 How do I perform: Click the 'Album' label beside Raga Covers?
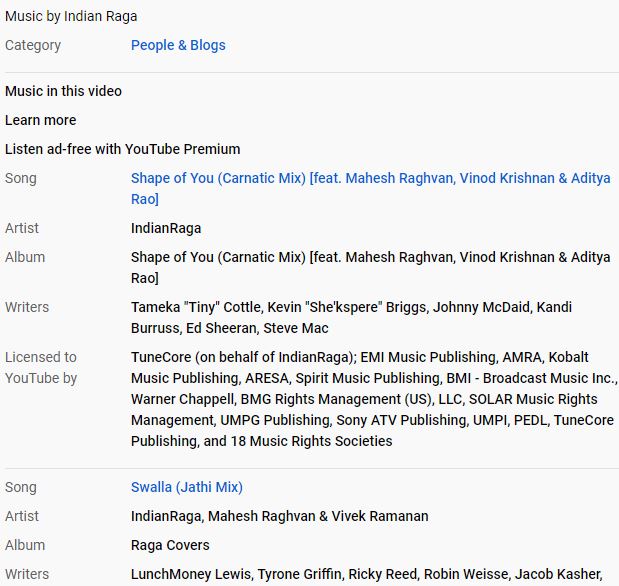pyautogui.click(x=25, y=545)
